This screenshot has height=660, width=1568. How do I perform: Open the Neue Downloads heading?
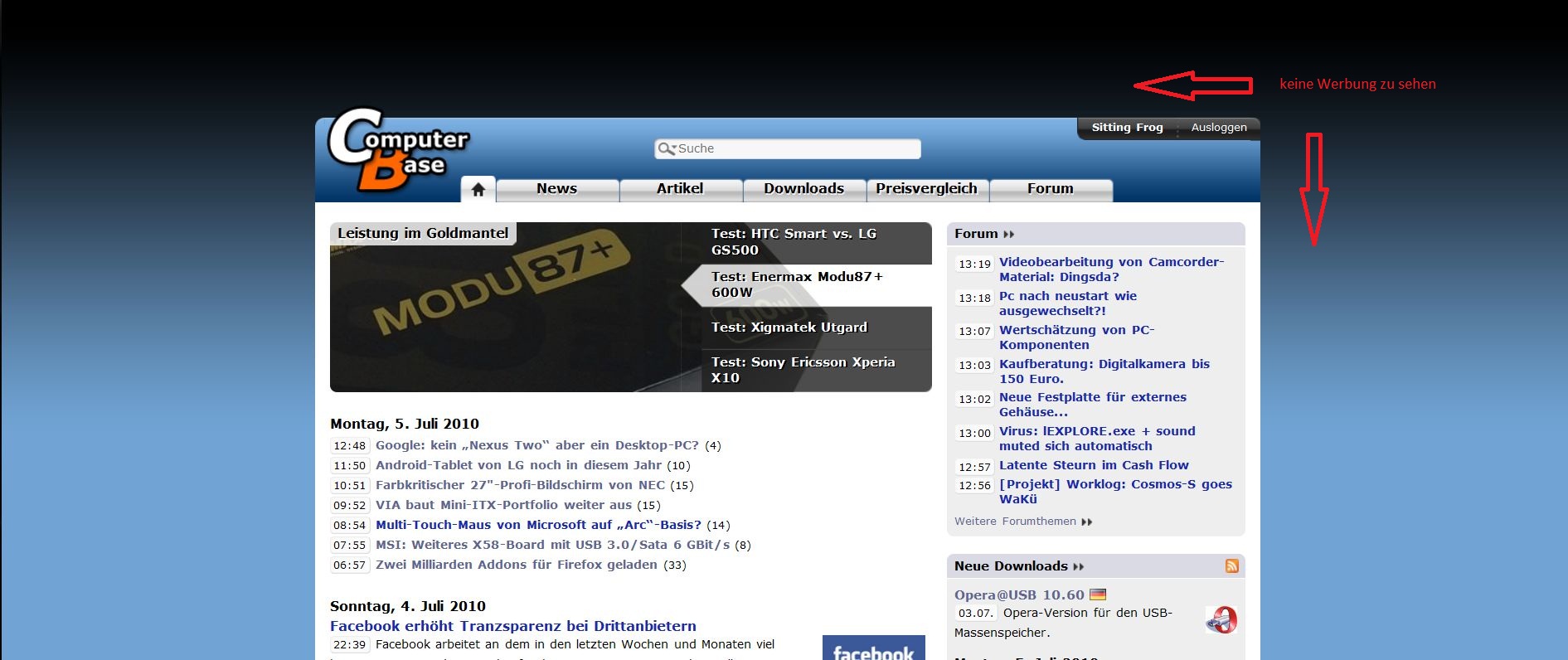click(1011, 566)
